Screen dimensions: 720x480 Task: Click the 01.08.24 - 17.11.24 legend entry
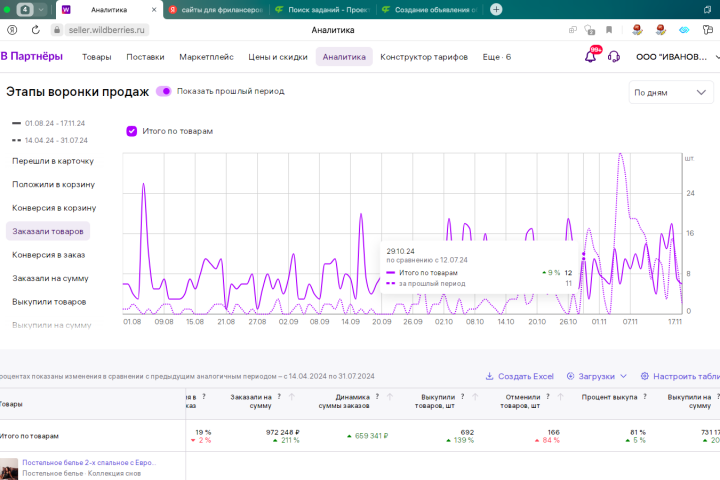(x=48, y=124)
